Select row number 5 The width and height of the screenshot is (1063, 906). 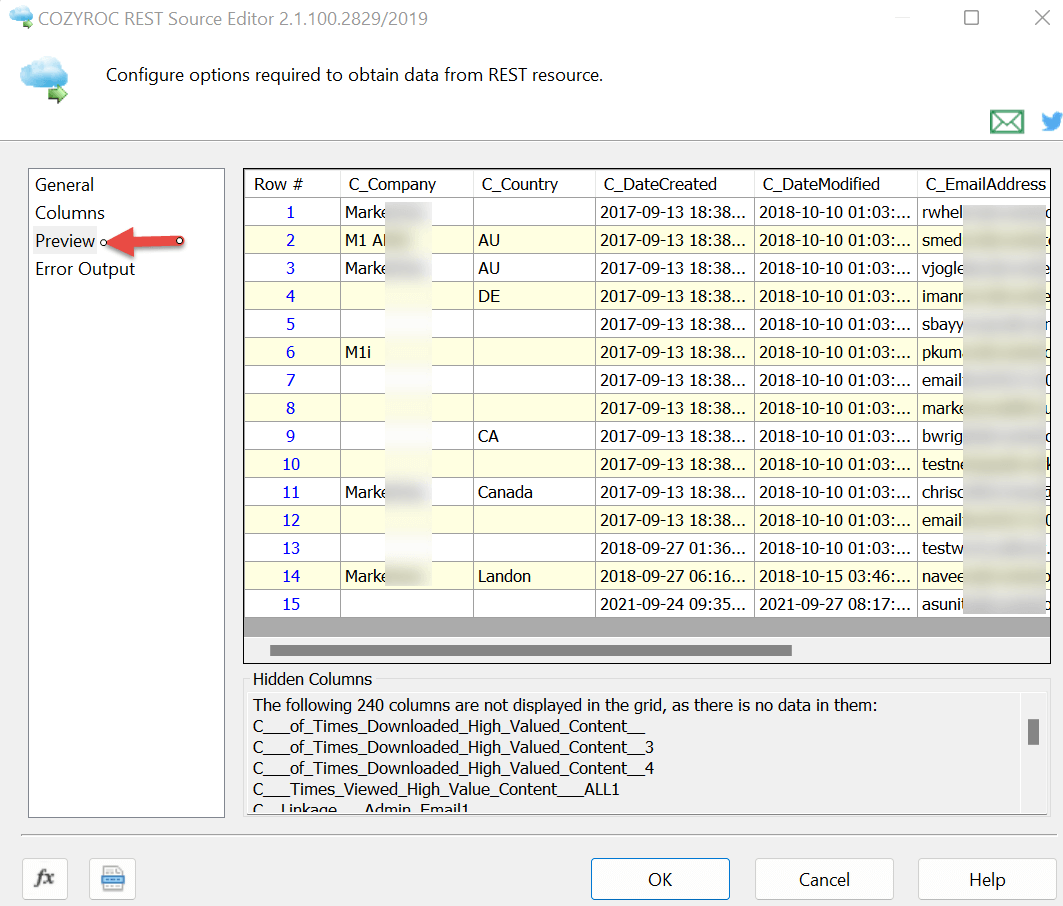tap(291, 324)
